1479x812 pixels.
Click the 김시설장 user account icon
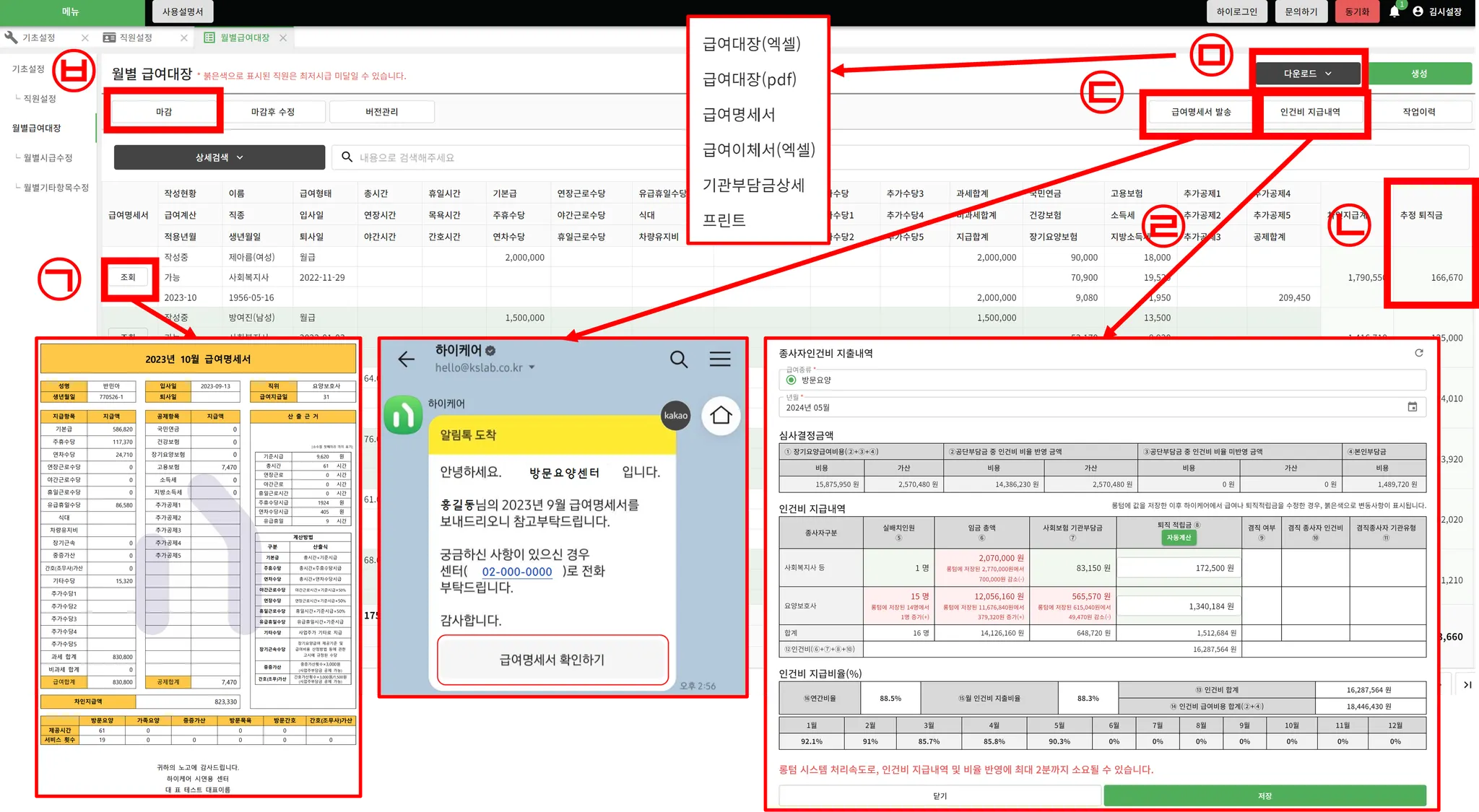(1418, 12)
